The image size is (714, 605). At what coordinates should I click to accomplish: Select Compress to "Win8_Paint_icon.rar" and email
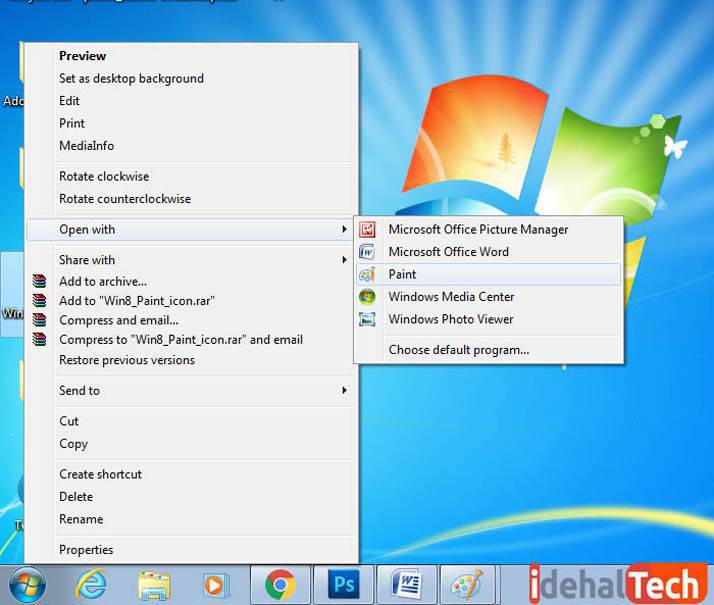[191, 340]
